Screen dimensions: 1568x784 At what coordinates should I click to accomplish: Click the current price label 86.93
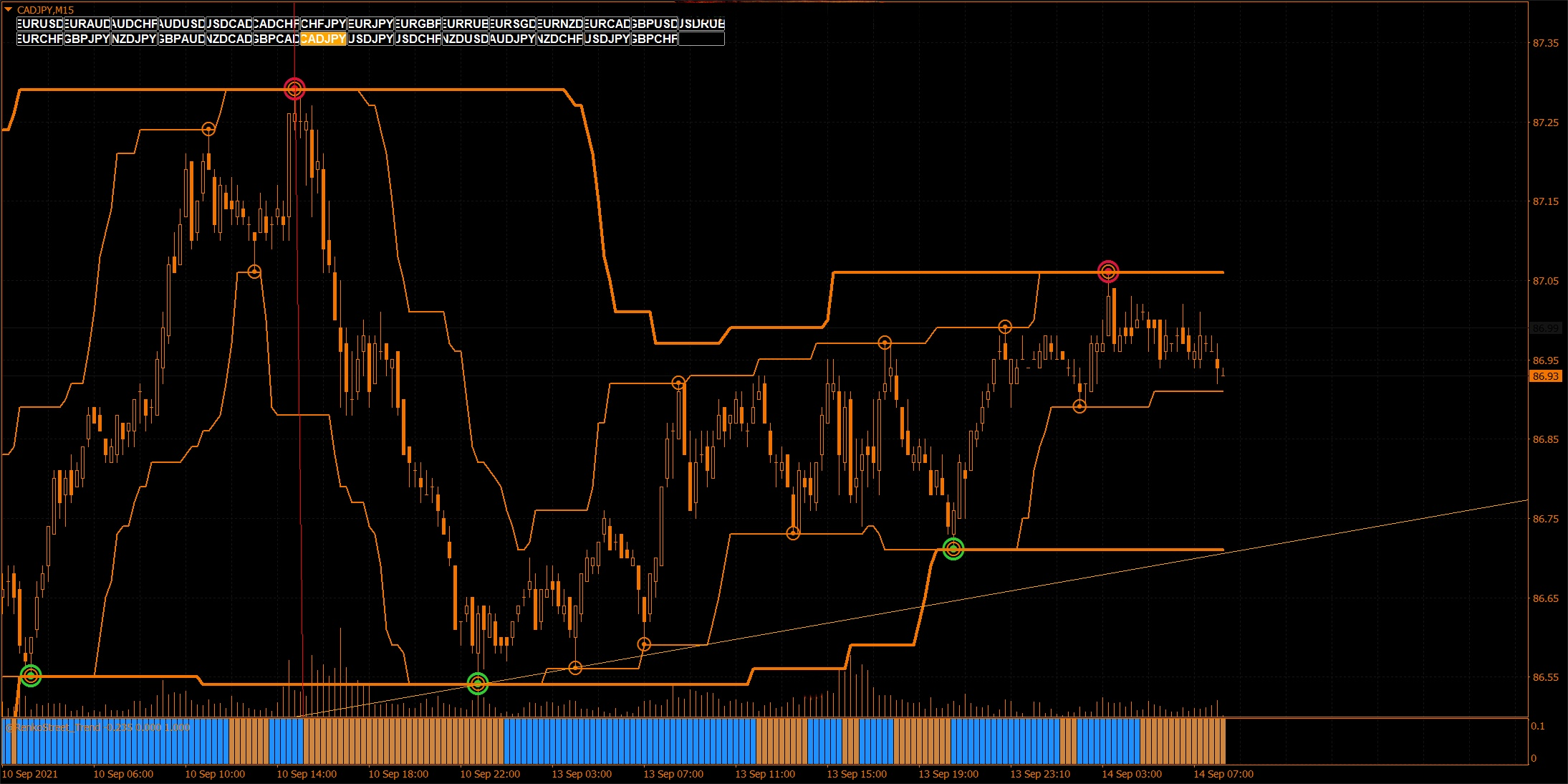(1545, 376)
